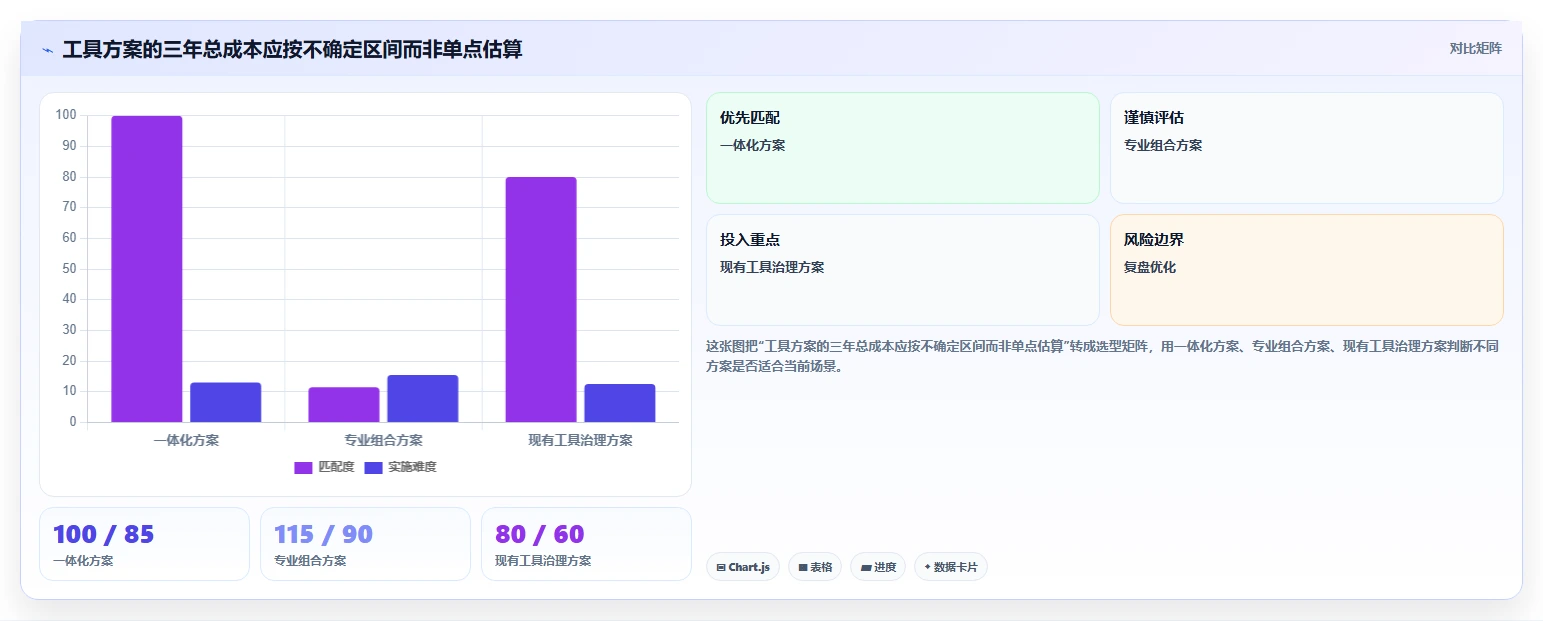This screenshot has height=621, width=1543.
Task: Click 专业组合方案 text in 谨慎评估 card
Action: 1163,145
